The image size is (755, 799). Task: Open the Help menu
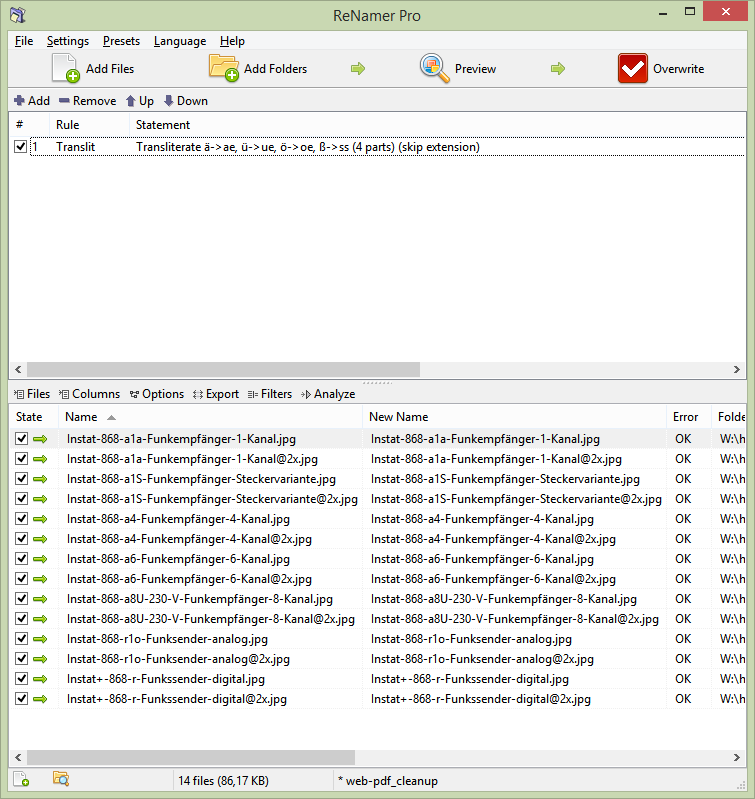click(232, 41)
